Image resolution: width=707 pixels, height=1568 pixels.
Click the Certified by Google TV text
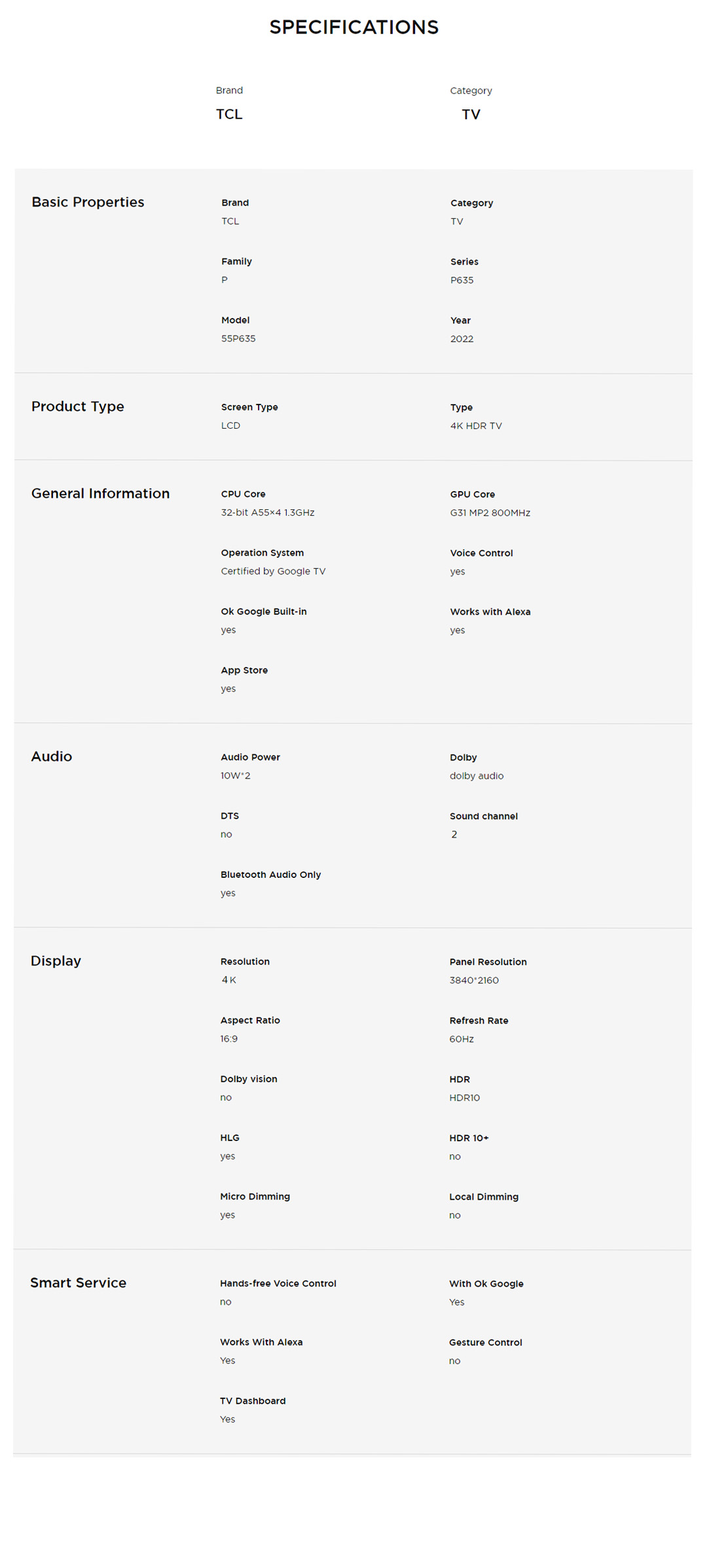[273, 572]
